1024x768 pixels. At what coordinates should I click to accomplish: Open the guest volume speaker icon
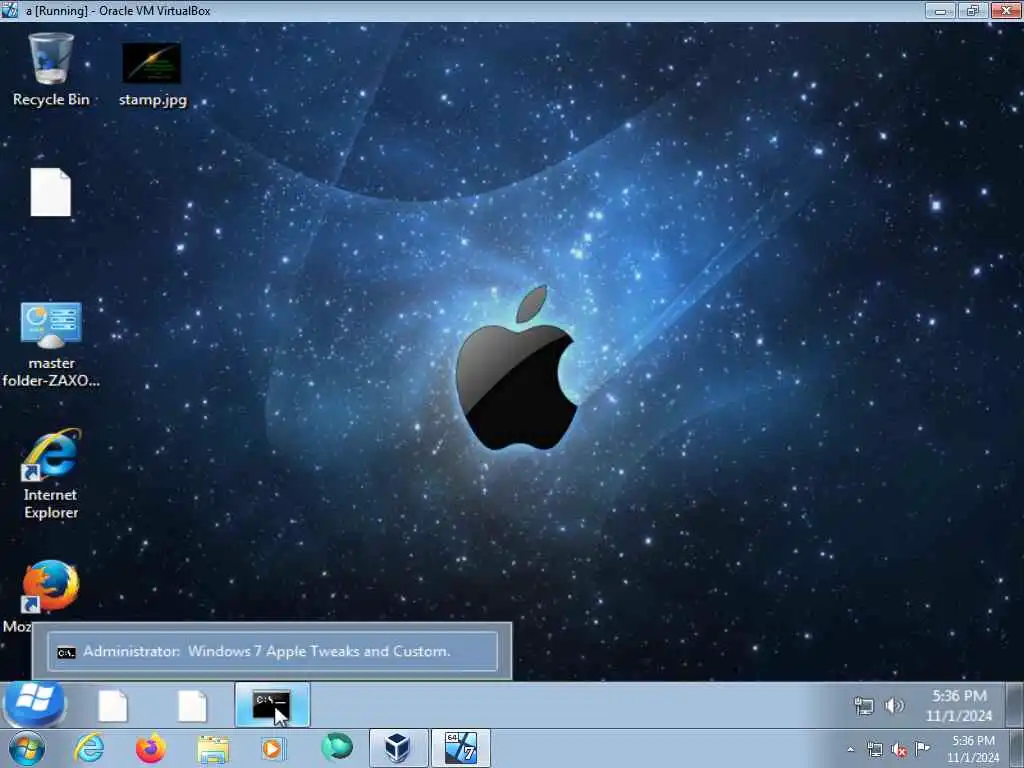894,705
